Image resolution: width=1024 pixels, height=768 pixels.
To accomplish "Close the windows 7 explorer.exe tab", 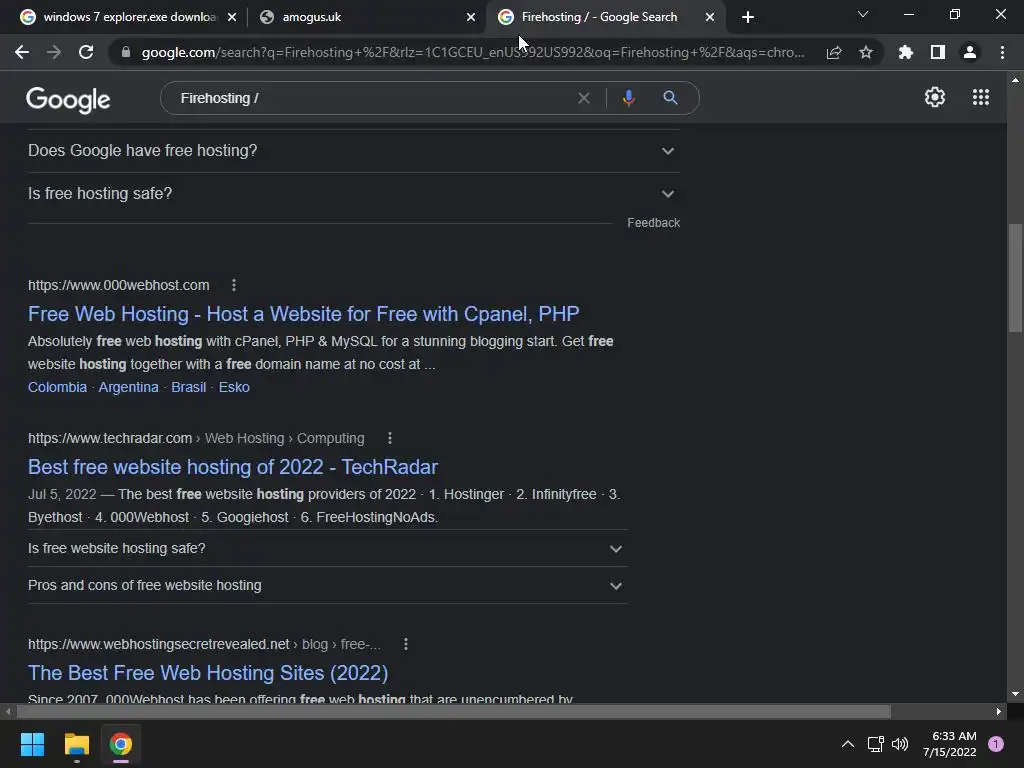I will pyautogui.click(x=232, y=17).
